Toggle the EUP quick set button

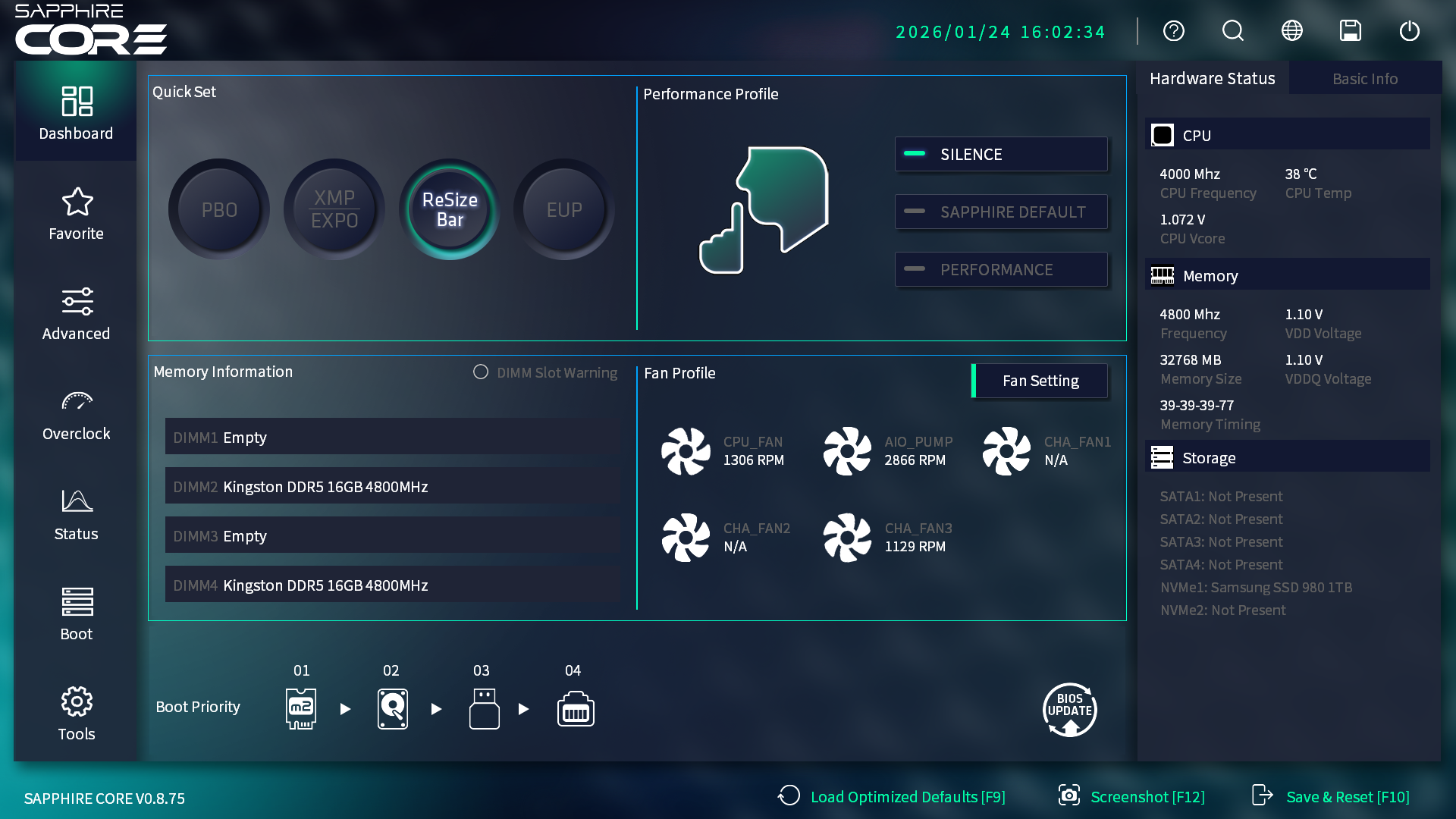click(x=564, y=209)
